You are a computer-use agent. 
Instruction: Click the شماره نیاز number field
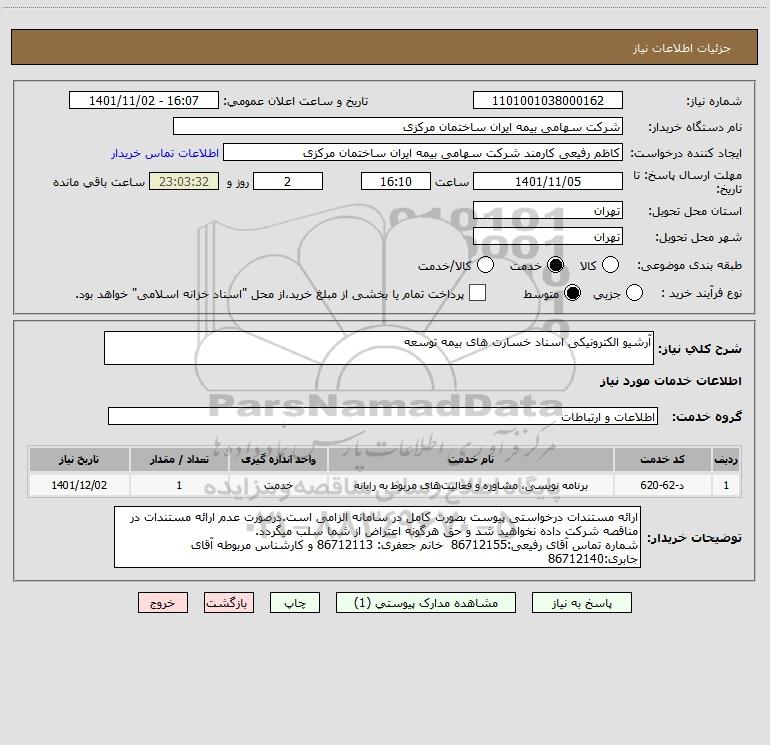pyautogui.click(x=548, y=101)
